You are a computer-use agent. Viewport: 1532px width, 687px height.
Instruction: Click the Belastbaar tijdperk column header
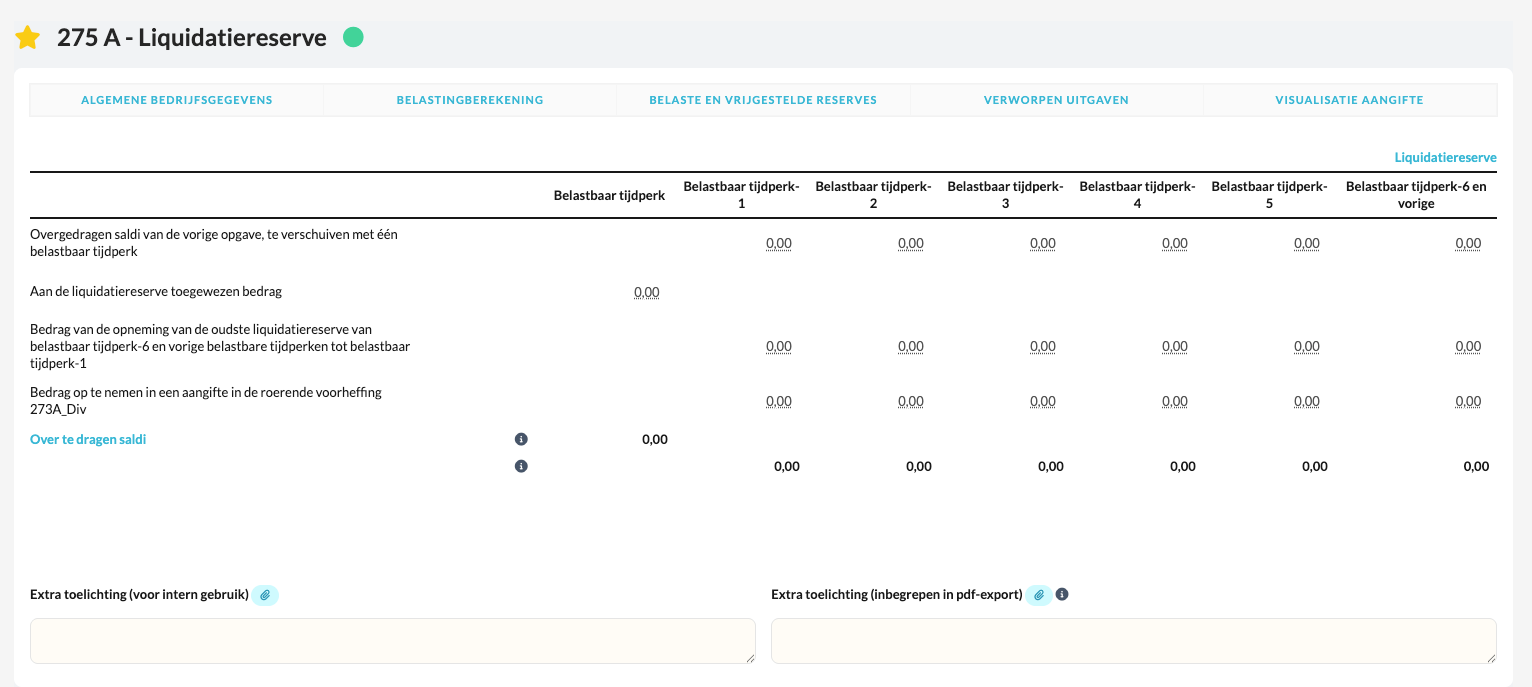(609, 195)
